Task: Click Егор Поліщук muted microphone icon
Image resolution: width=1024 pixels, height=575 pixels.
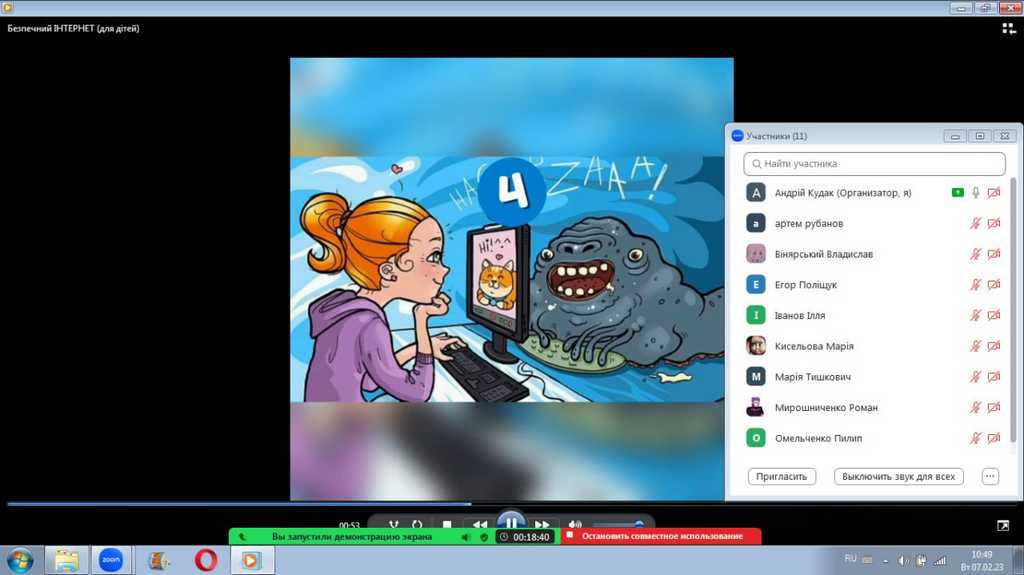Action: pos(976,285)
